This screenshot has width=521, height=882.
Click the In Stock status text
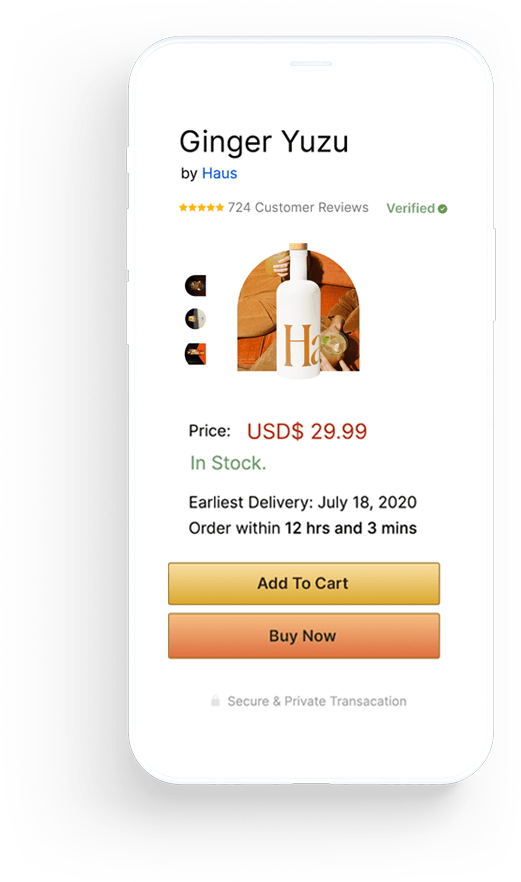(x=228, y=463)
